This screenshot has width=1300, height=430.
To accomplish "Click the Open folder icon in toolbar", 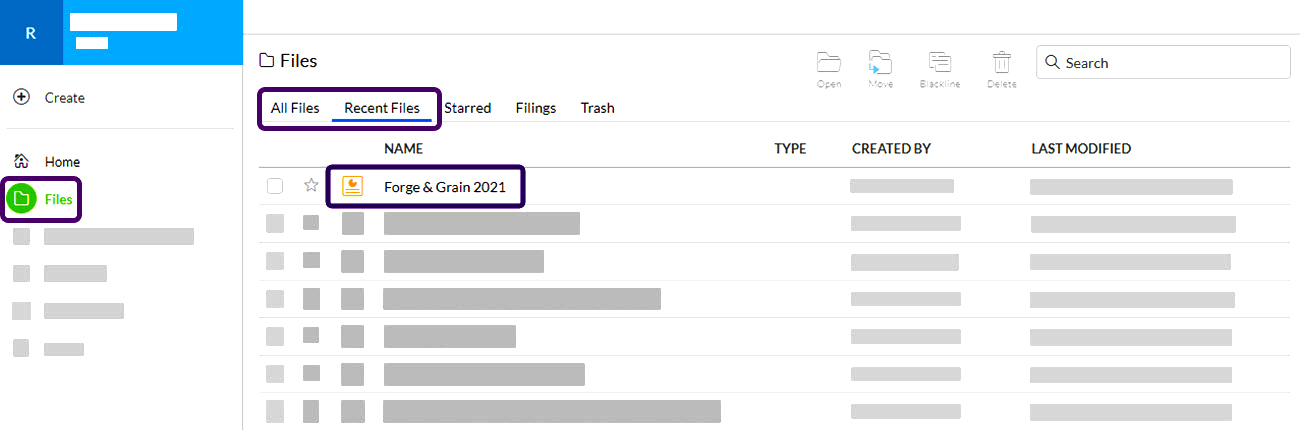I will click(x=829, y=63).
